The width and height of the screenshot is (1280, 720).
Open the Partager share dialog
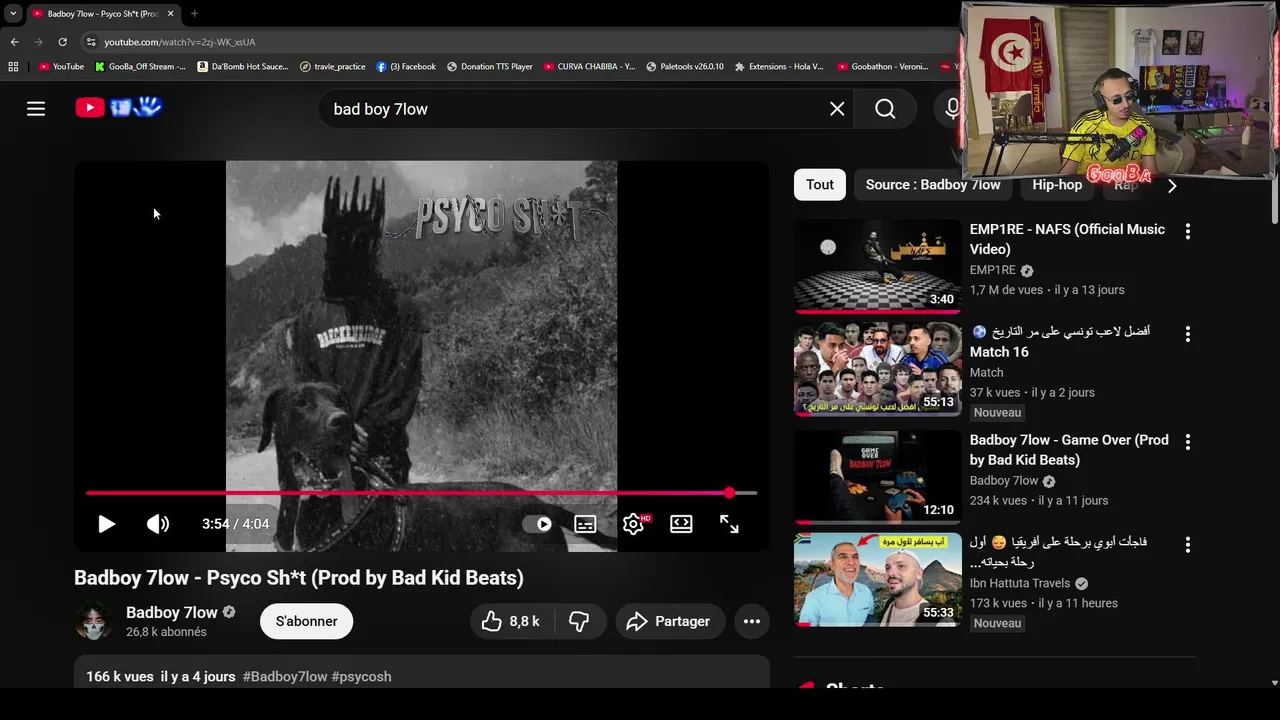point(669,621)
